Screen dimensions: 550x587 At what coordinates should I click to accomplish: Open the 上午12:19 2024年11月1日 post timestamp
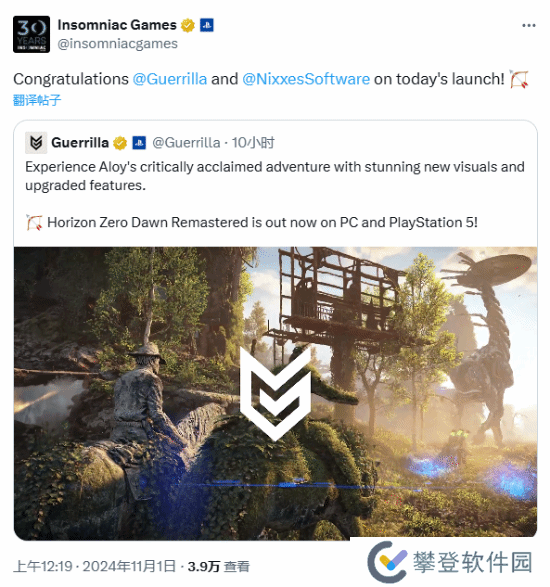coord(94,566)
